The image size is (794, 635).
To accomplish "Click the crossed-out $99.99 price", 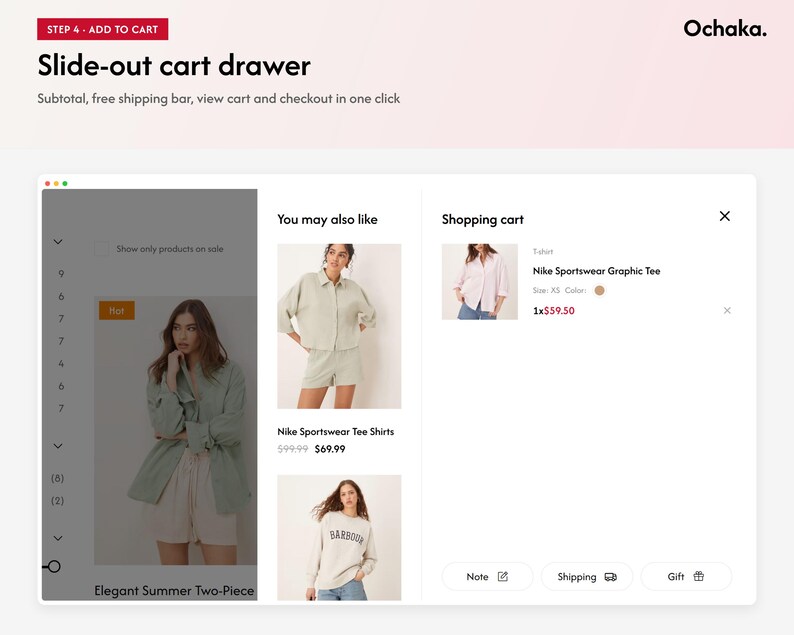I will [x=293, y=449].
